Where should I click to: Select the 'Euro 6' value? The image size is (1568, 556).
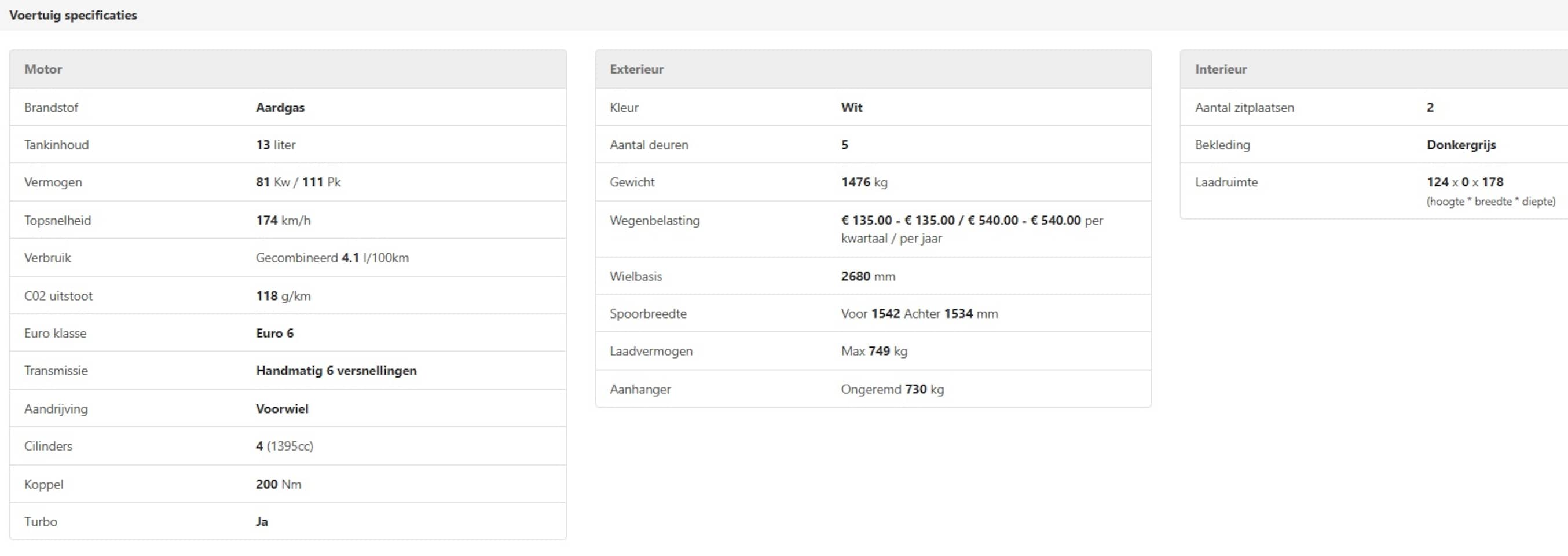pos(274,333)
